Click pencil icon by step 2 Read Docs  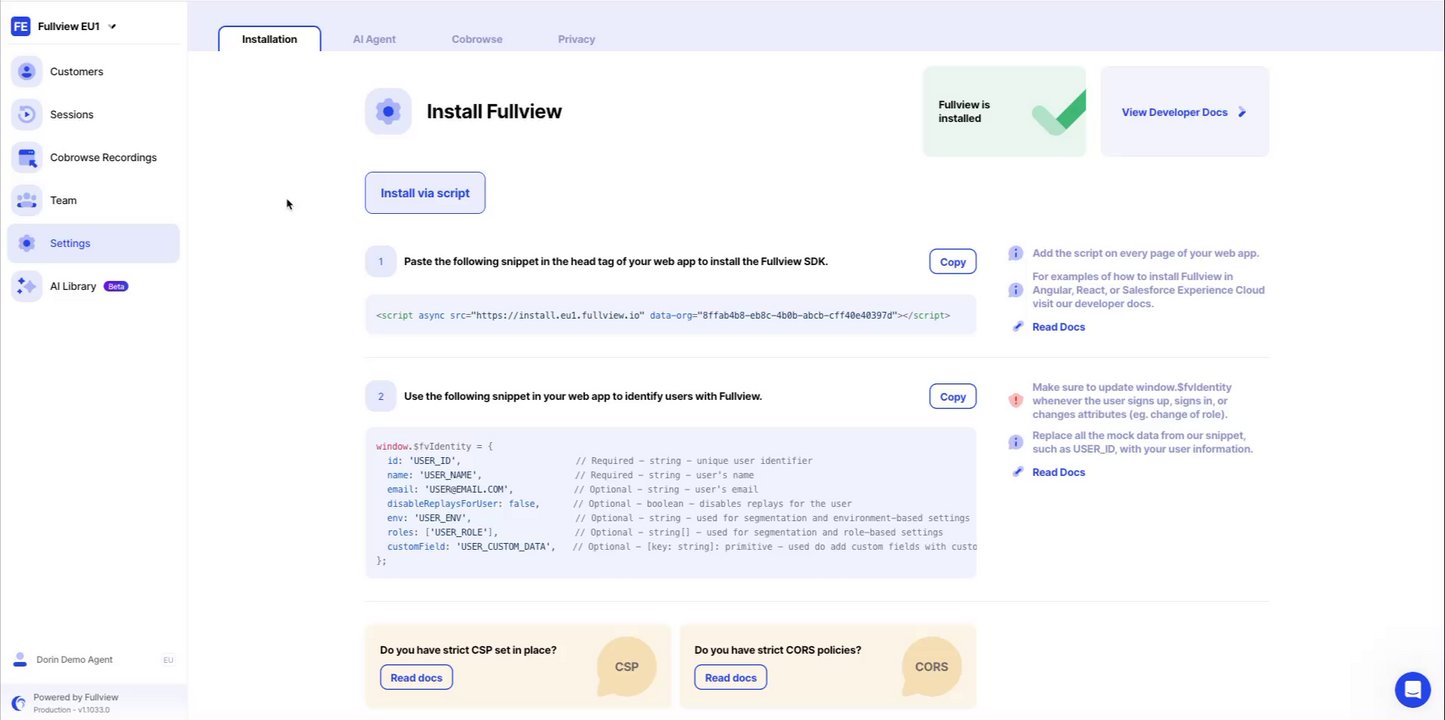click(x=1018, y=471)
